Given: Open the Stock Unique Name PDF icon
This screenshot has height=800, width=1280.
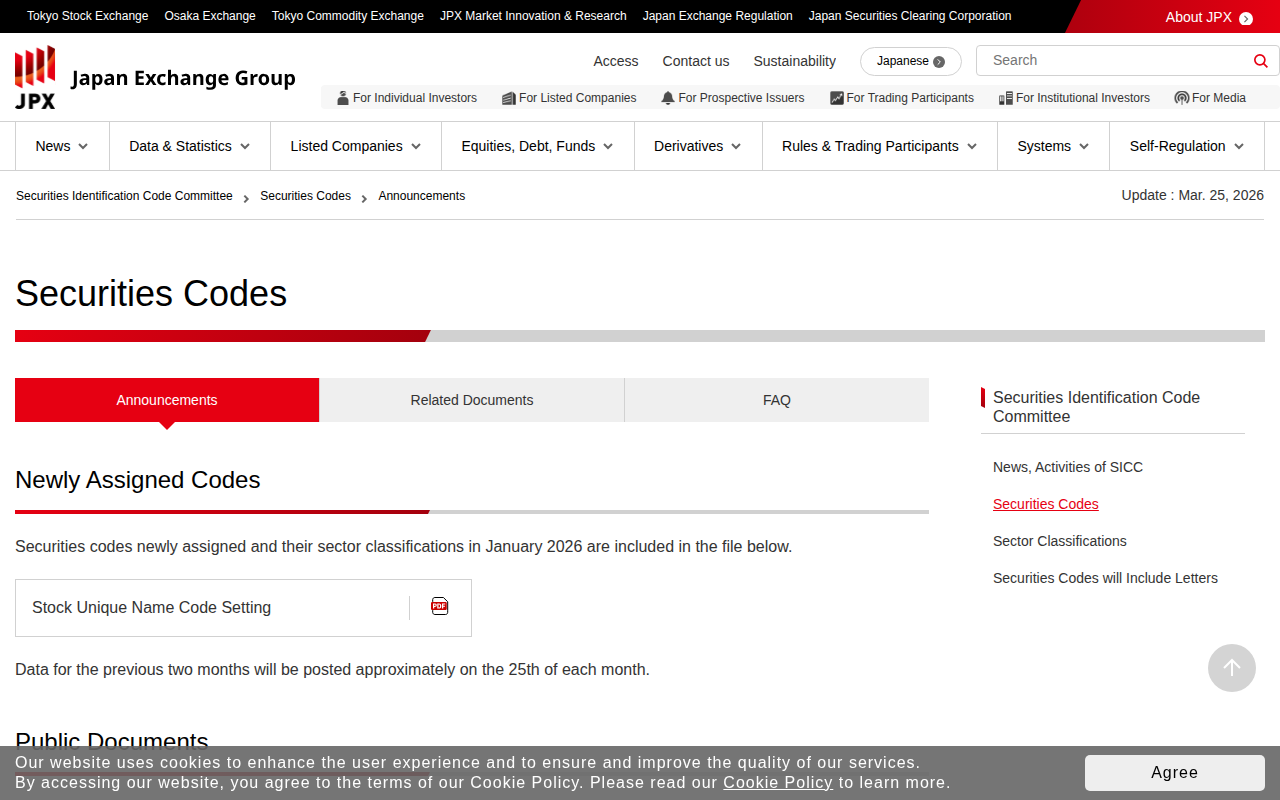Looking at the screenshot, I should pos(440,606).
